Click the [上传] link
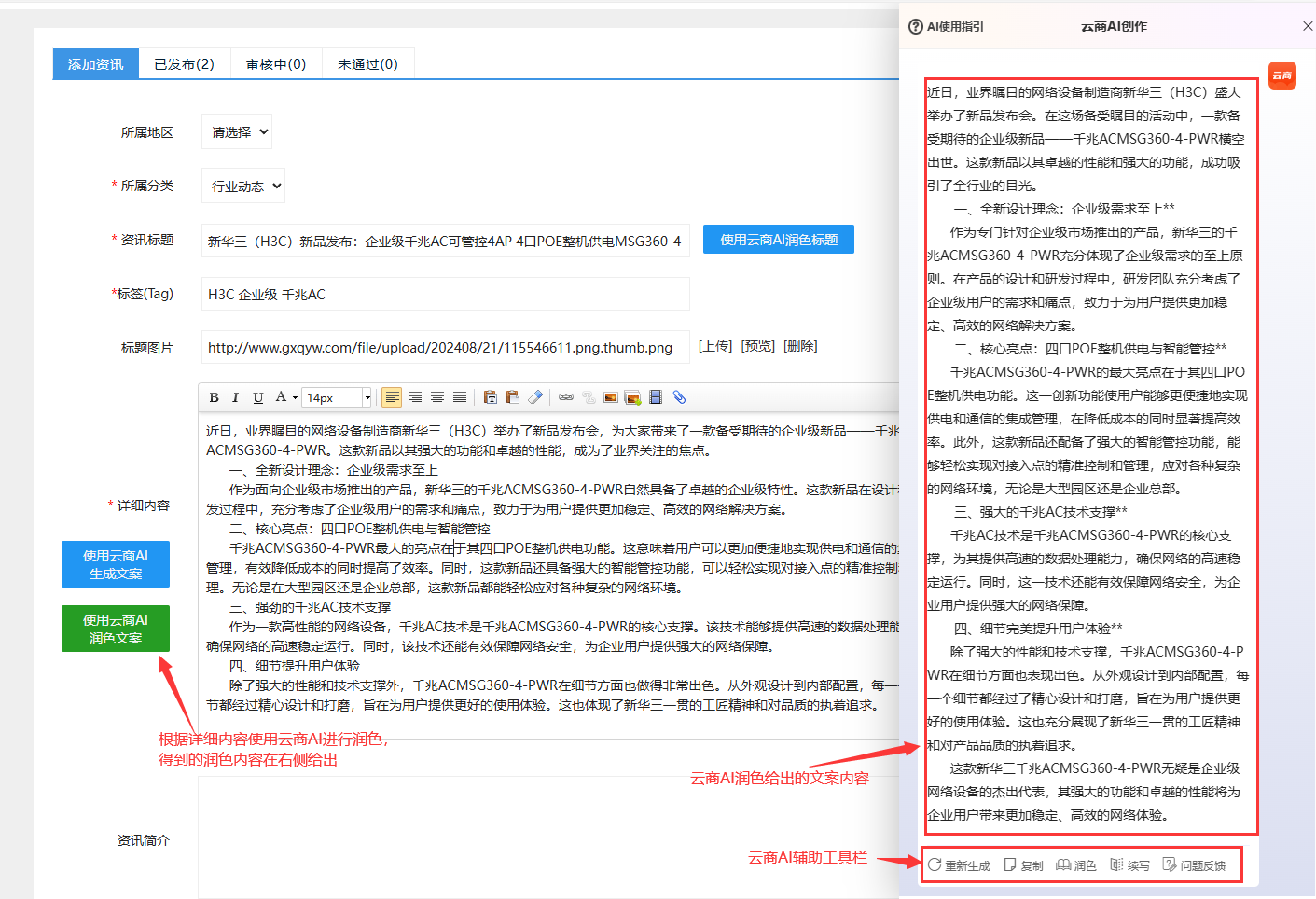The height and width of the screenshot is (899, 1316). click(715, 346)
